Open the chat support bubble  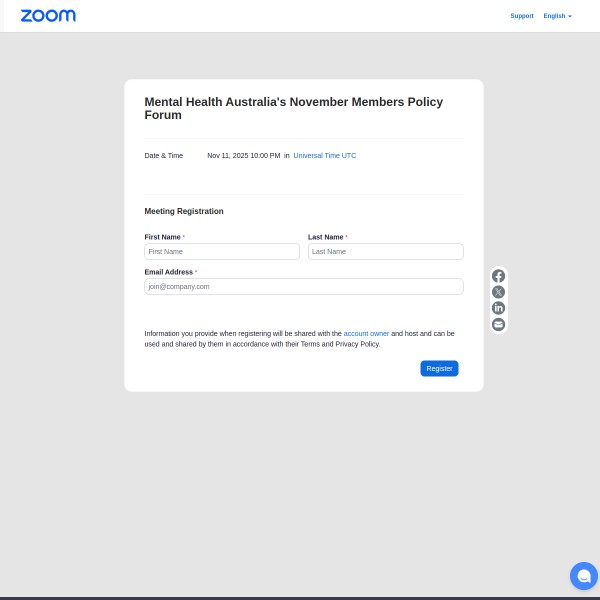[x=583, y=576]
